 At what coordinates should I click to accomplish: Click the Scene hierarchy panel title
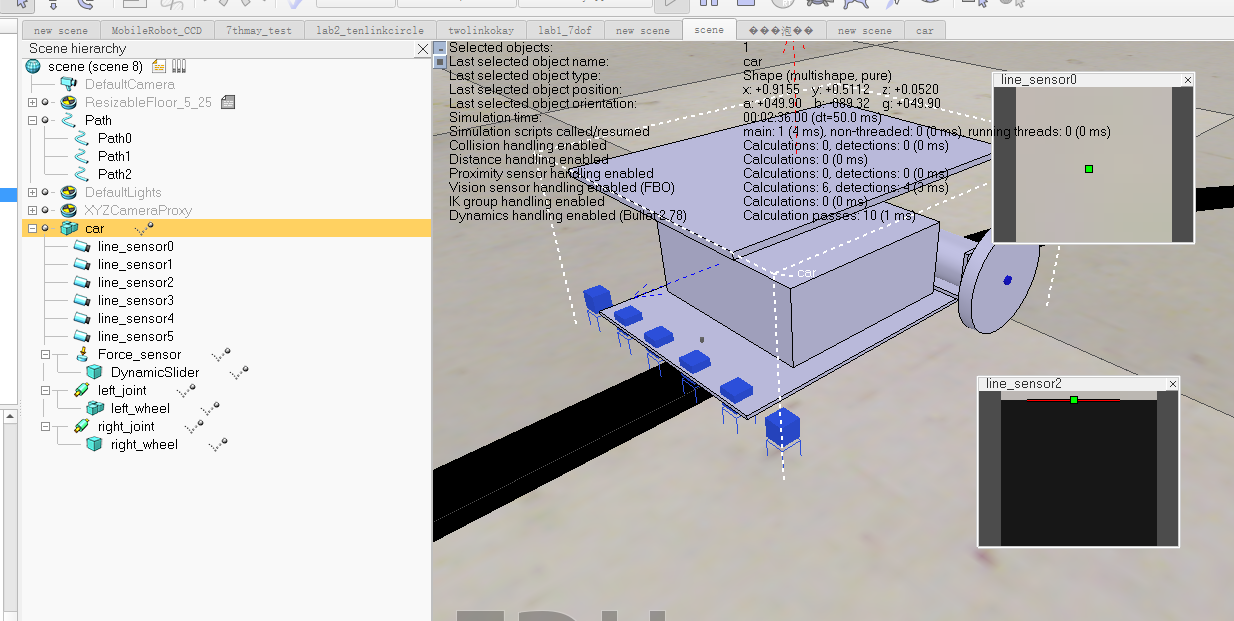78,49
